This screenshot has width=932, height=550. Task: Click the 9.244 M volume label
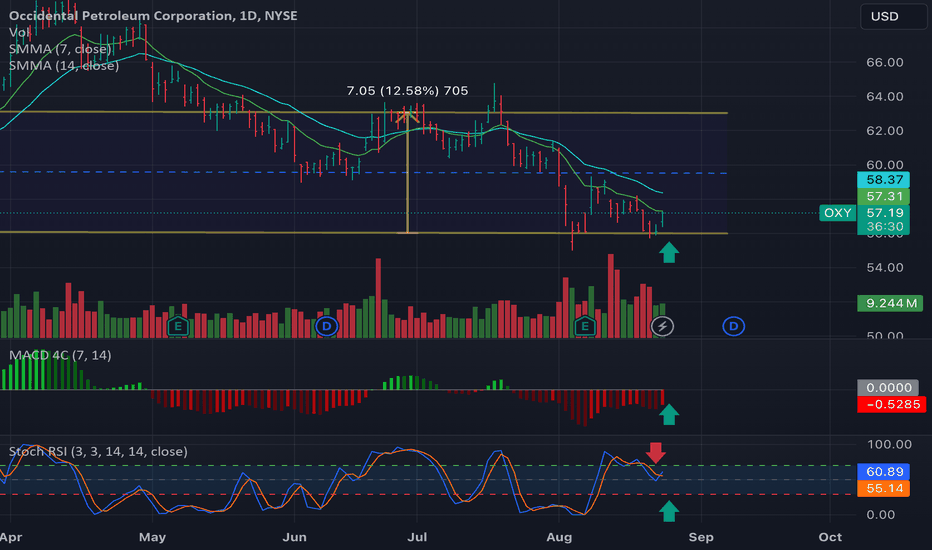(x=890, y=303)
